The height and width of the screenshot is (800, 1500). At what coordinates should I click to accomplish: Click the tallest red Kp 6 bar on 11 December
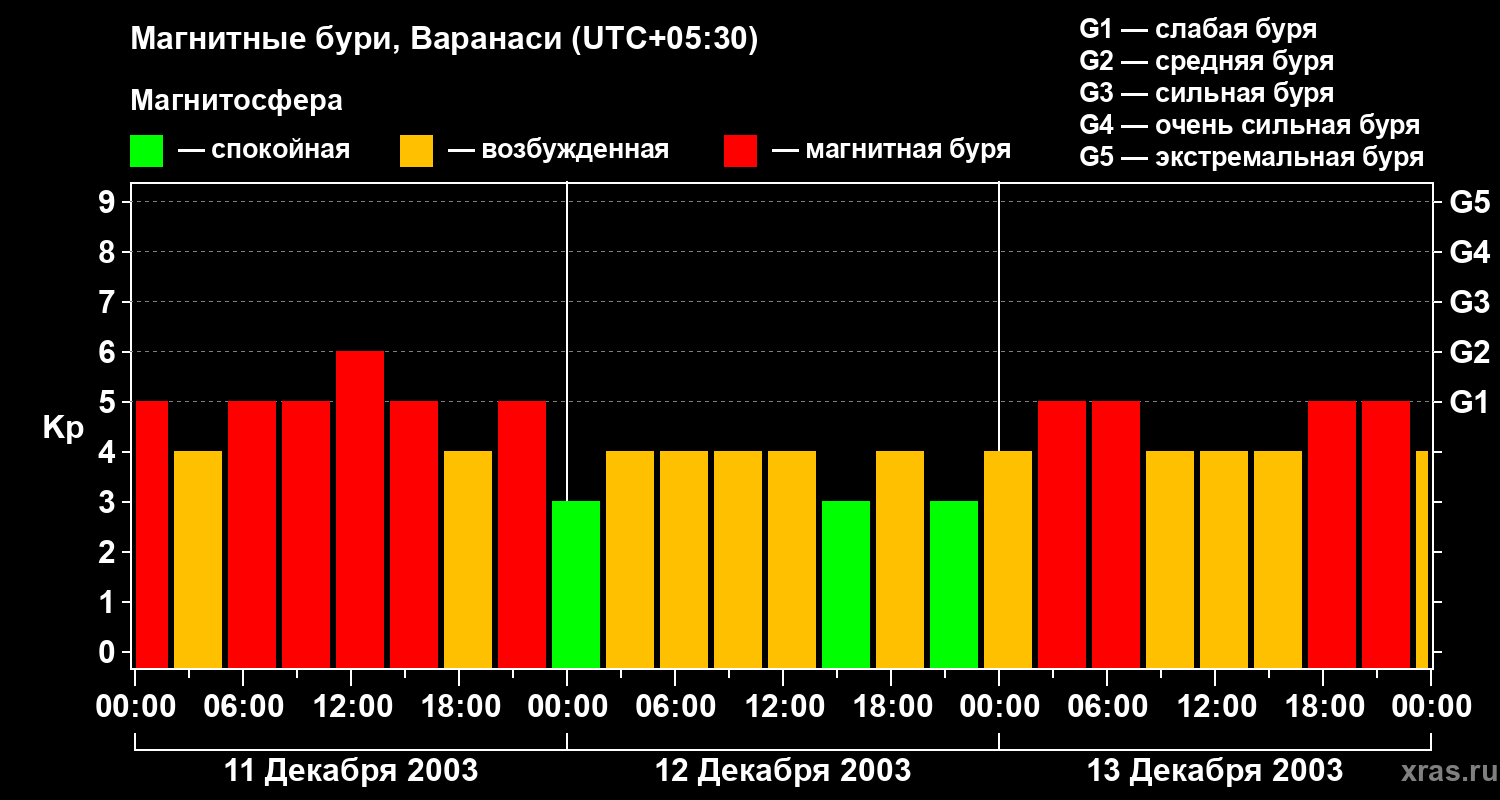(x=360, y=510)
